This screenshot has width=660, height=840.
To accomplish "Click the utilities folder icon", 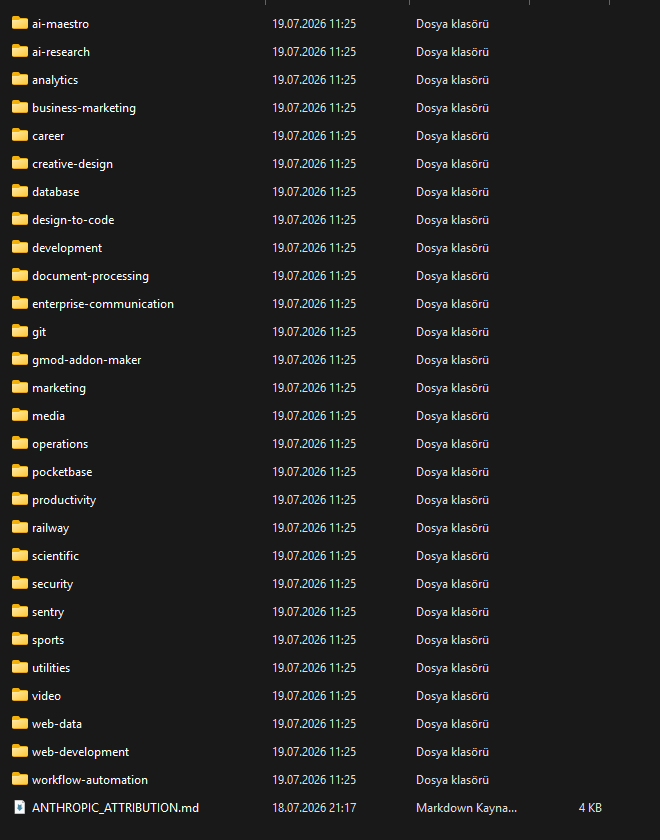I will (20, 667).
